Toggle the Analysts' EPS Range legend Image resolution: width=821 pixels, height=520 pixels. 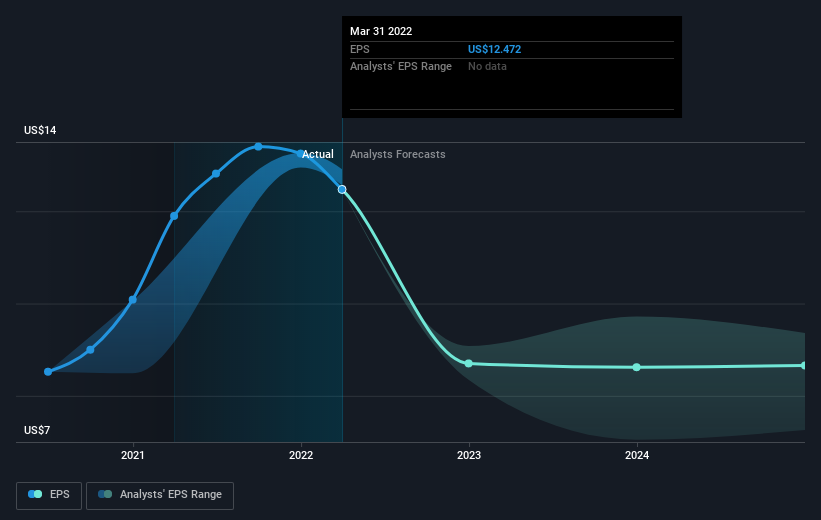pos(160,495)
